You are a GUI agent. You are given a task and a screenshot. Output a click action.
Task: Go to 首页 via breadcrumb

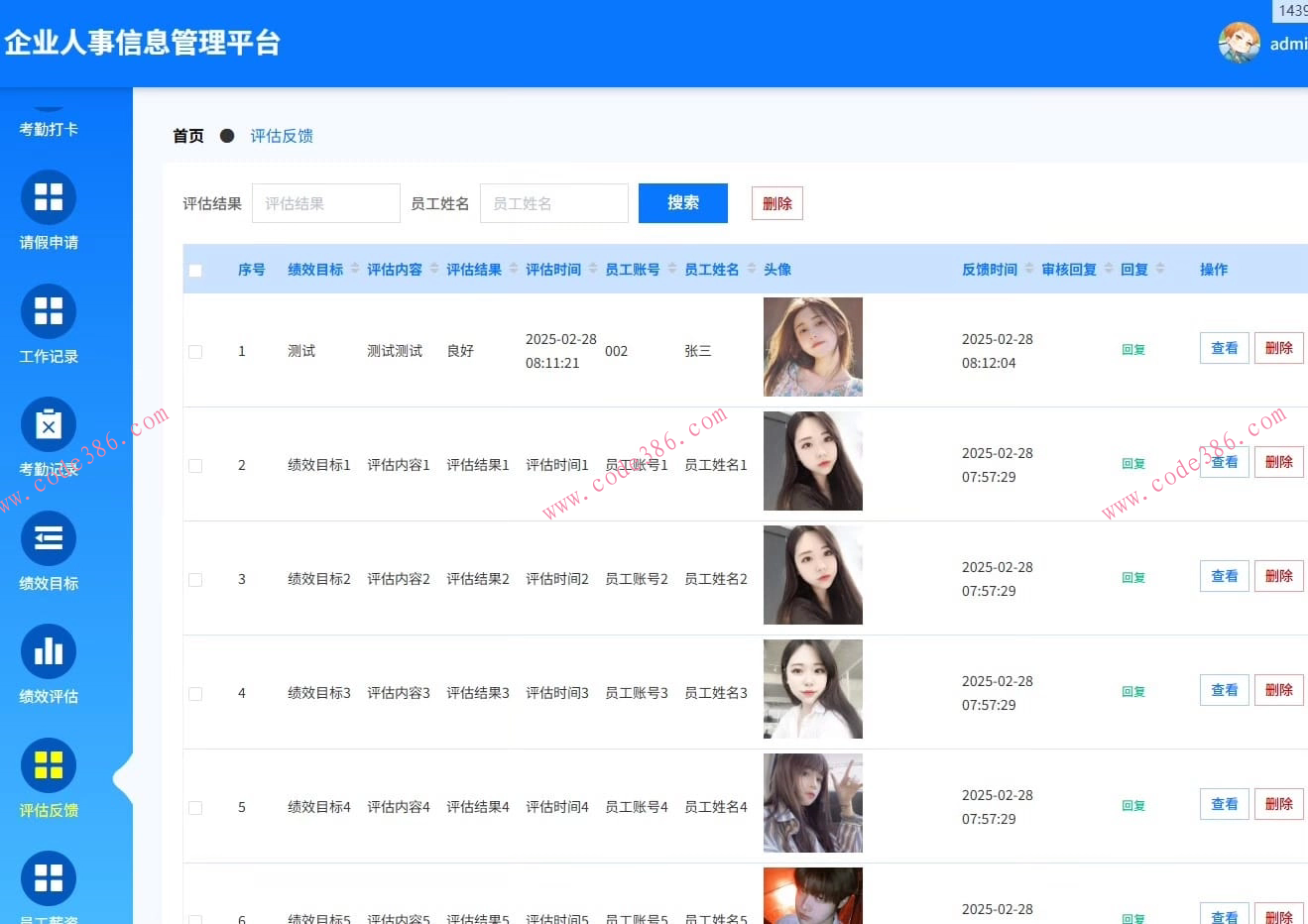tap(187, 136)
